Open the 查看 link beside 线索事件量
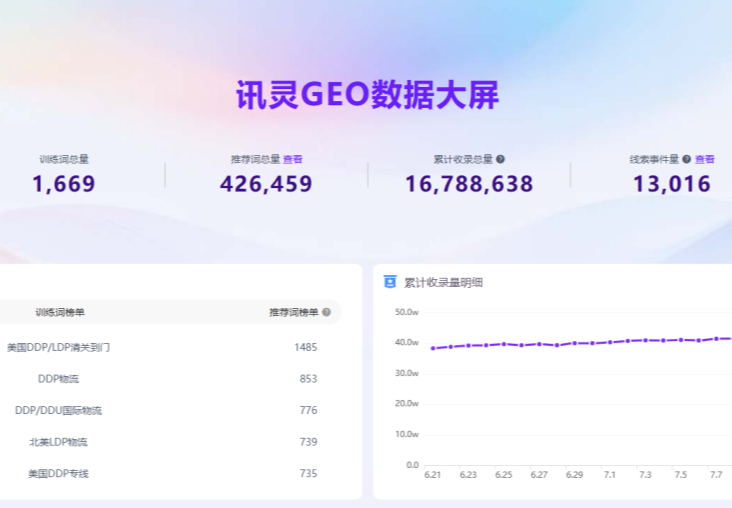 pos(704,159)
